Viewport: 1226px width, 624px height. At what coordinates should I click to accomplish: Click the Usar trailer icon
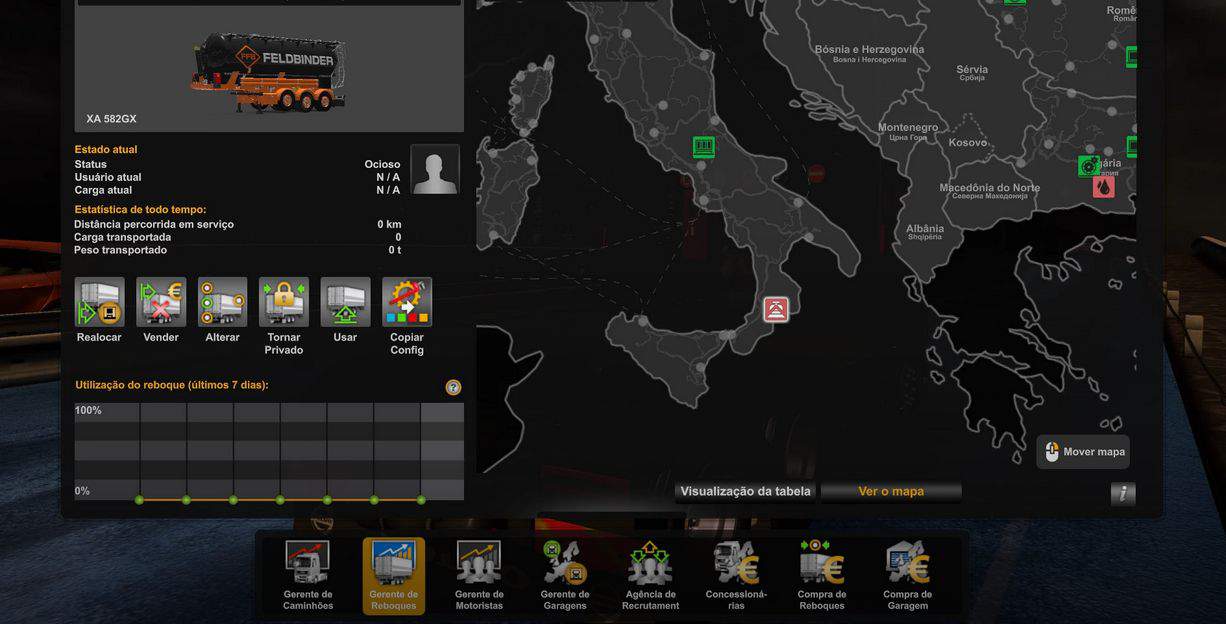(x=345, y=302)
